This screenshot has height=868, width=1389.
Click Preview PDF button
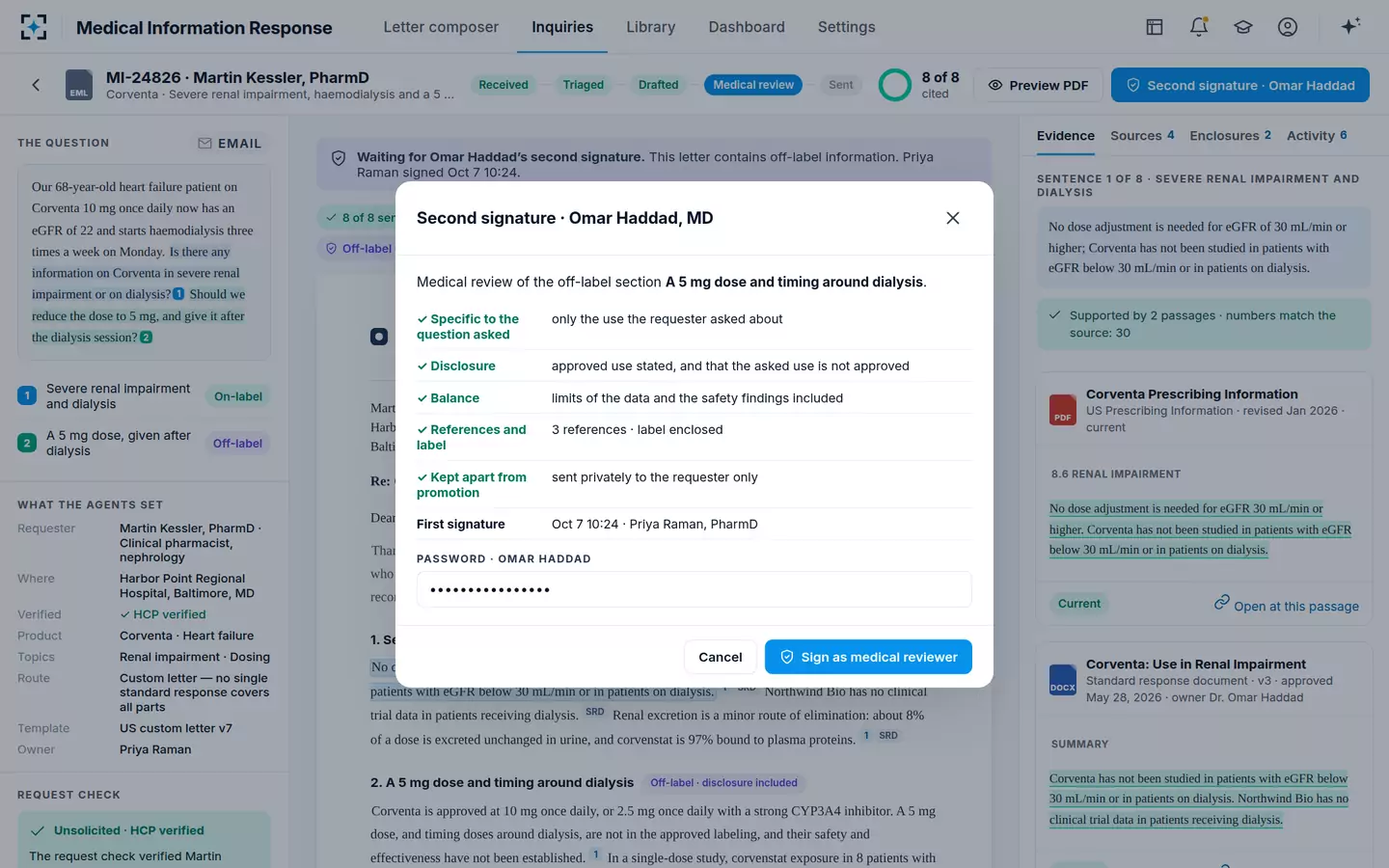[x=1038, y=85]
